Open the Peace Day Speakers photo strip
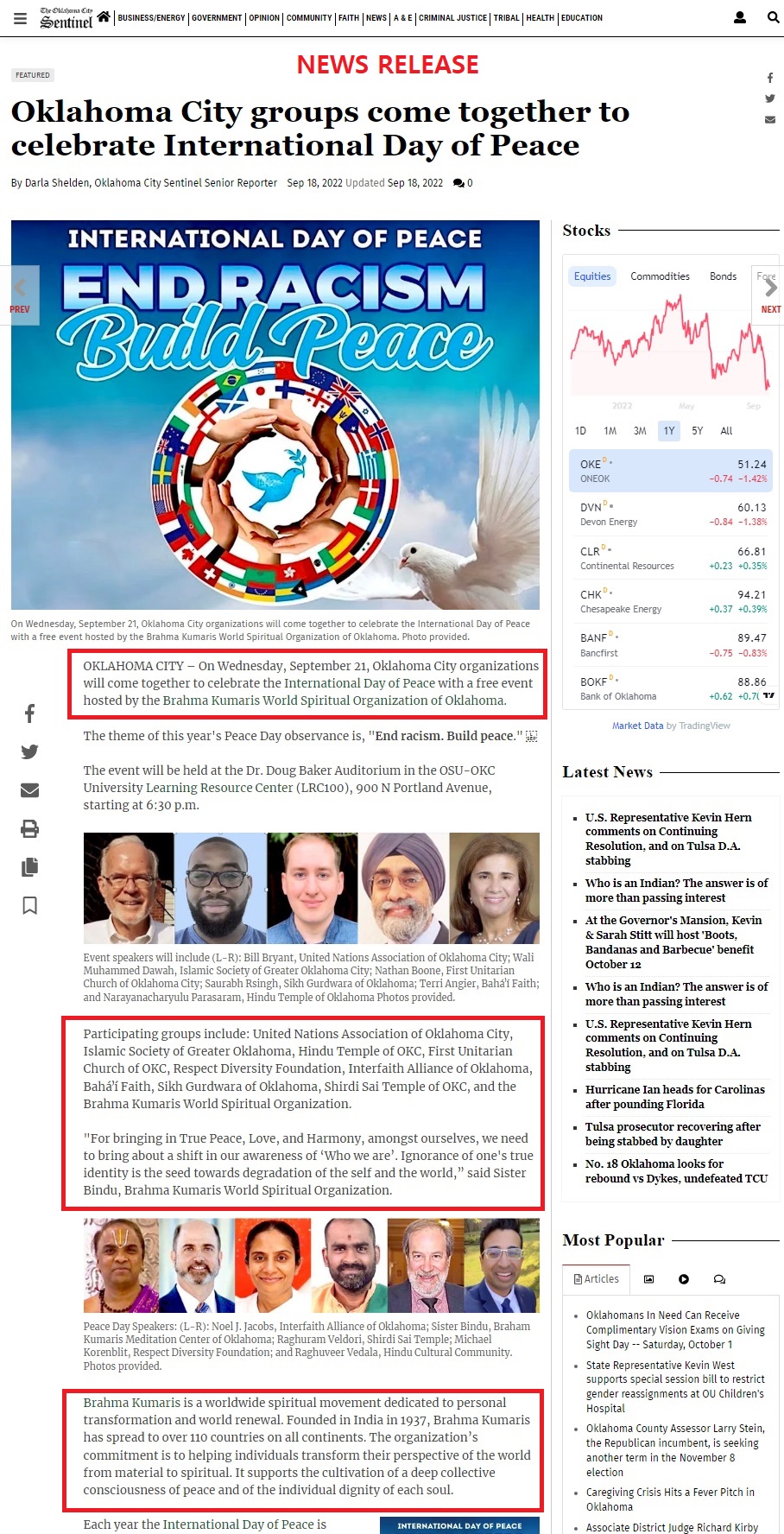Viewport: 784px width, 1534px height. point(312,1265)
